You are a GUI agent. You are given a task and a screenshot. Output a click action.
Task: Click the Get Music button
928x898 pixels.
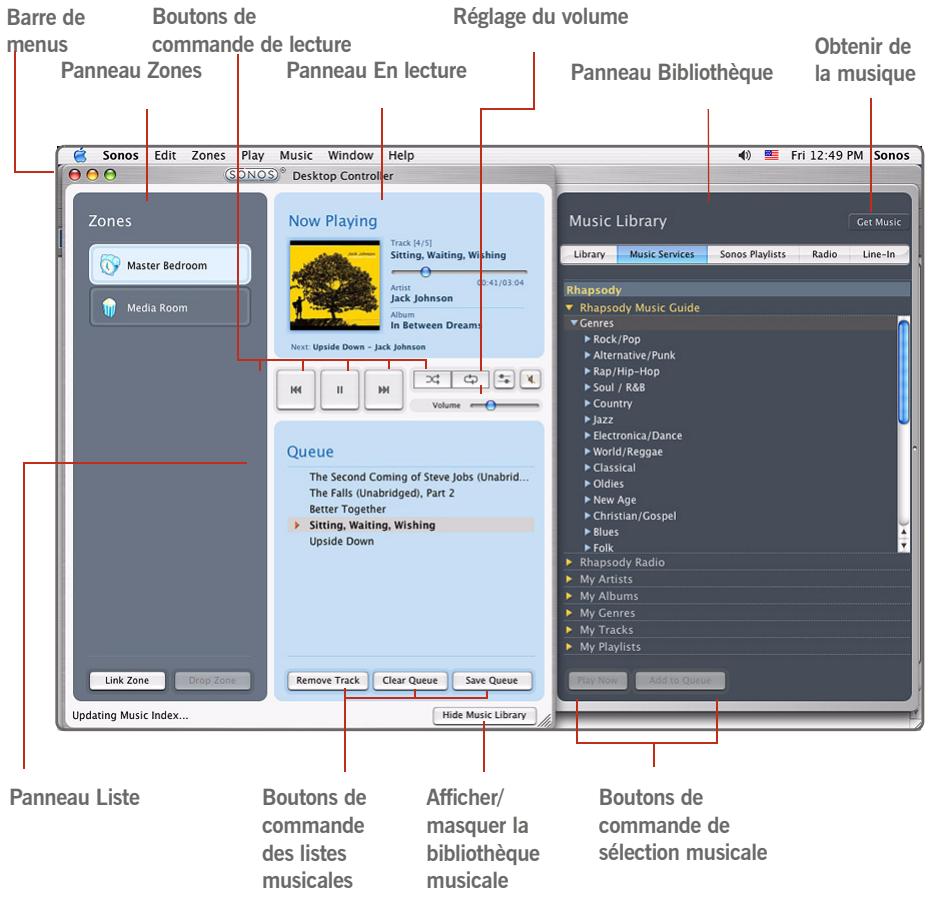pyautogui.click(x=879, y=222)
